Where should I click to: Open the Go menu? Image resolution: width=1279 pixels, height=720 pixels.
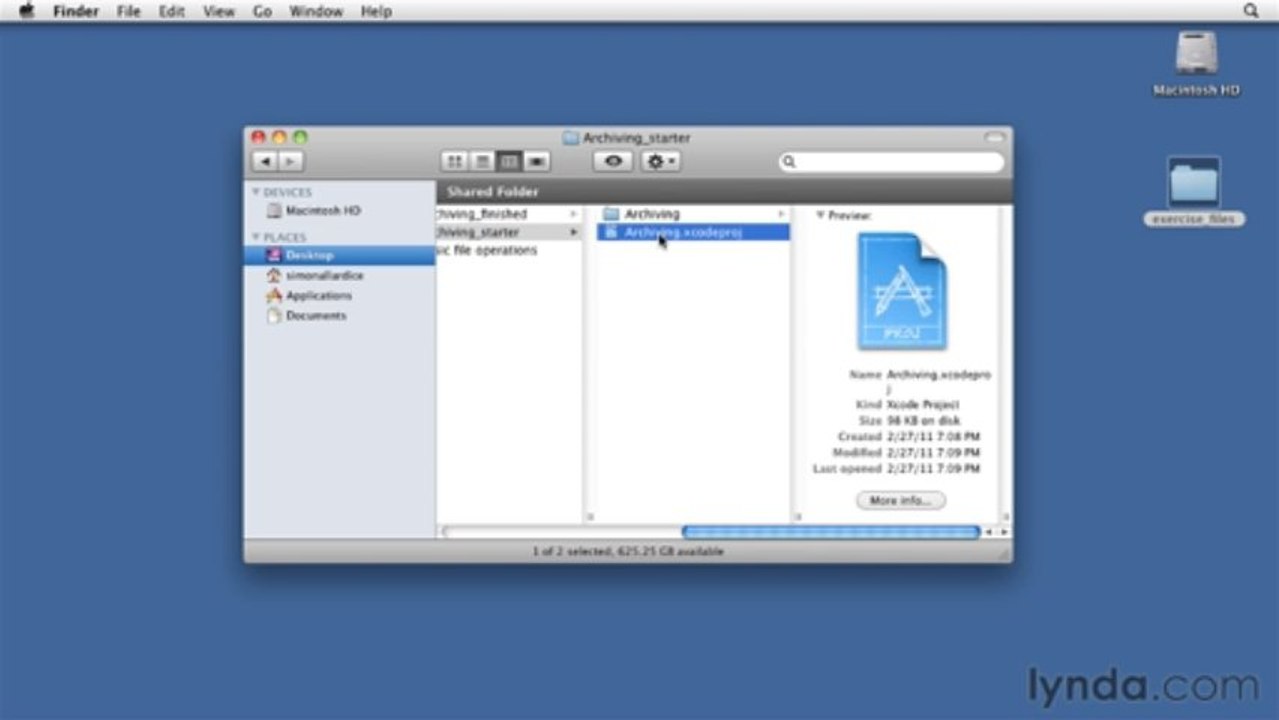262,11
